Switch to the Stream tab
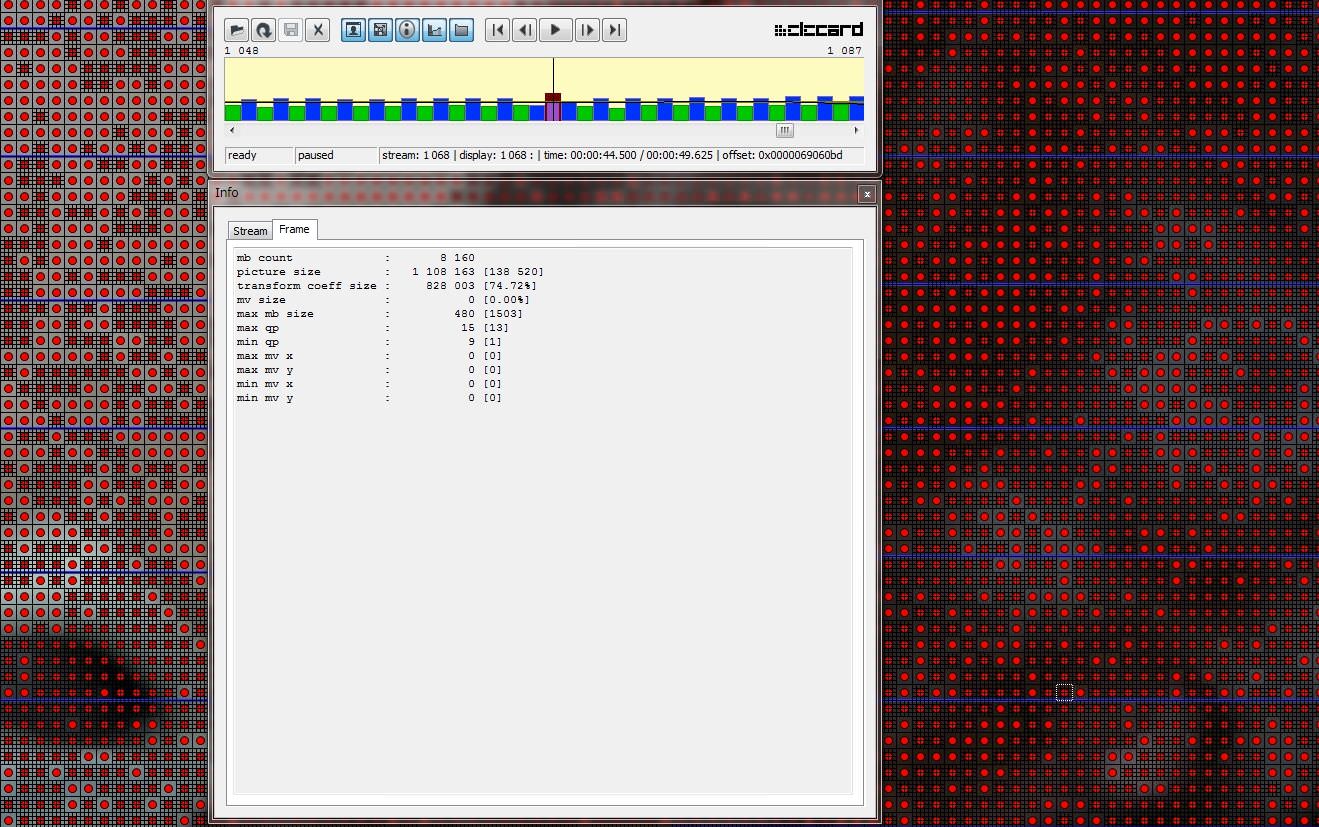Image resolution: width=1319 pixels, height=827 pixels. pyautogui.click(x=250, y=231)
